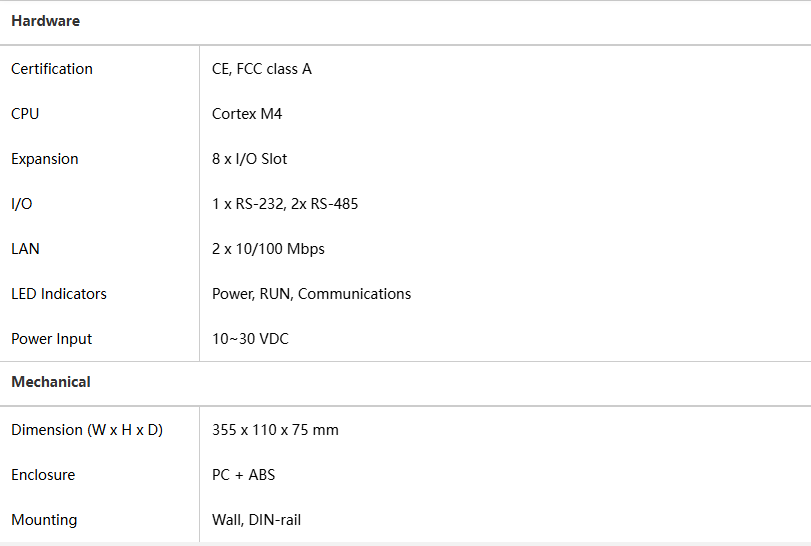Click the 8 x I/O Slot value

[250, 159]
